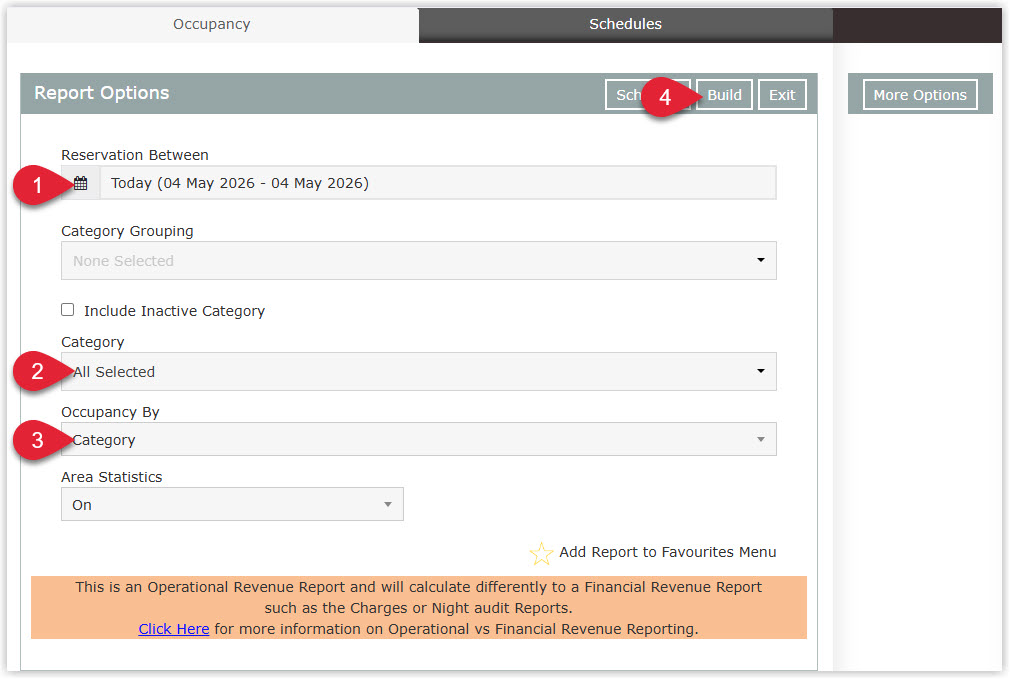Switch to the Occupancy tab
Screen dimensions: 1010x679
coord(212,24)
